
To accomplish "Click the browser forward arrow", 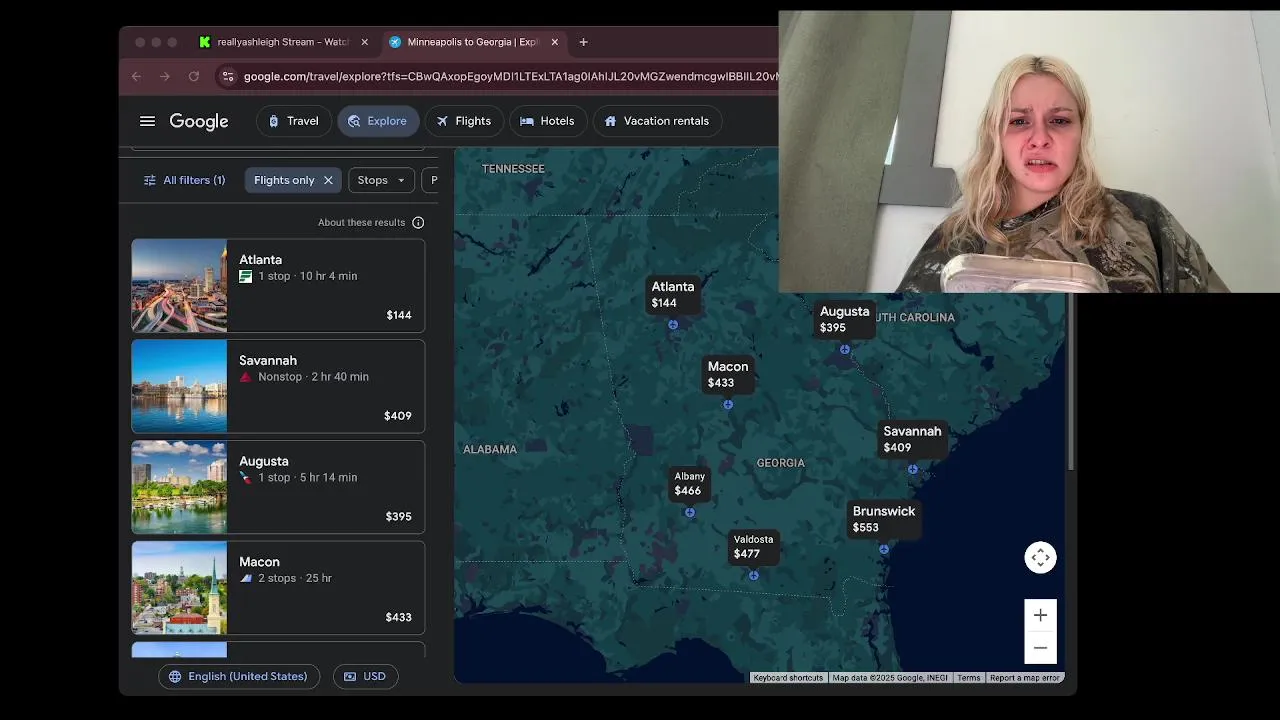I will coord(165,76).
